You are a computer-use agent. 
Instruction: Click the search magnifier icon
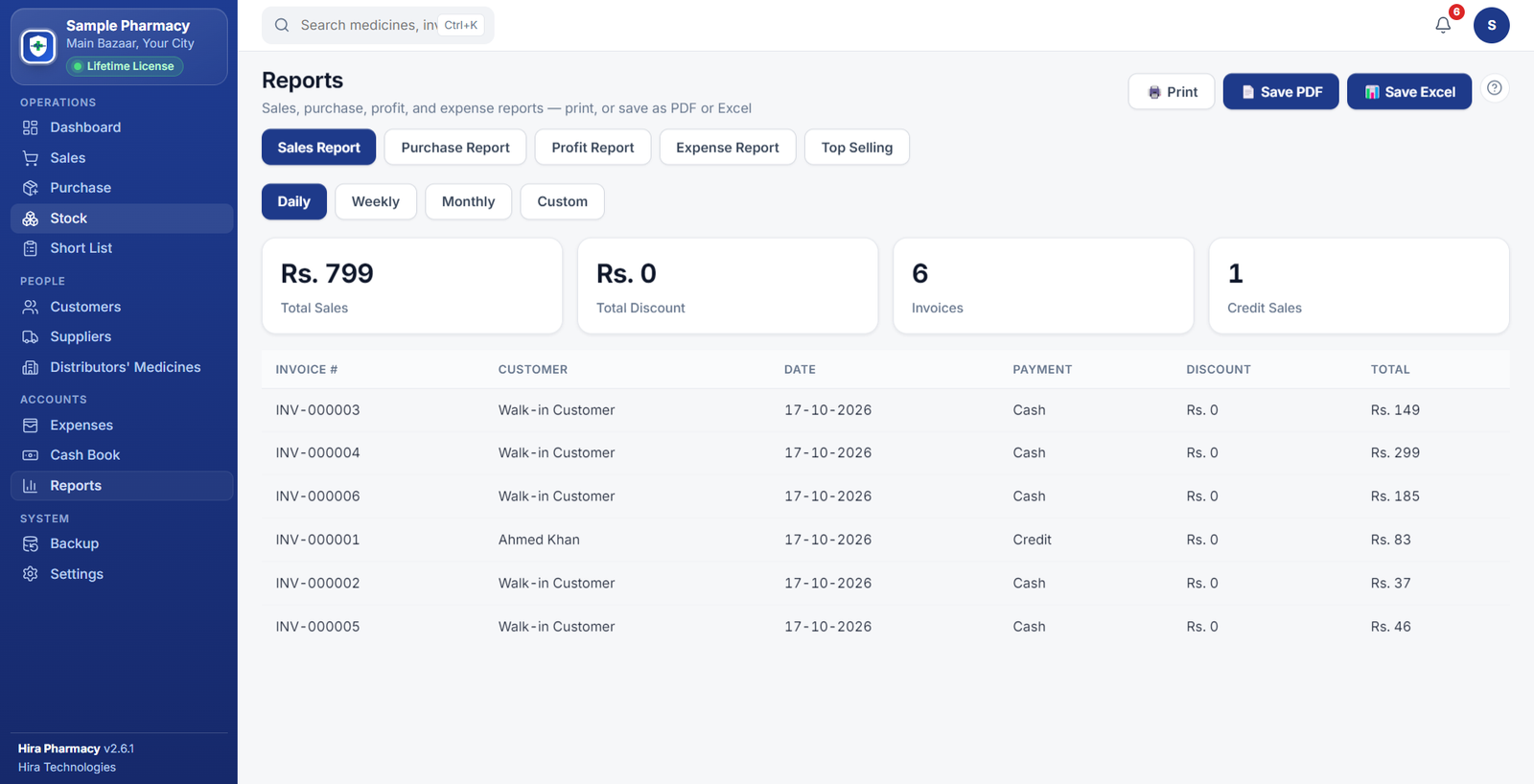[x=282, y=25]
